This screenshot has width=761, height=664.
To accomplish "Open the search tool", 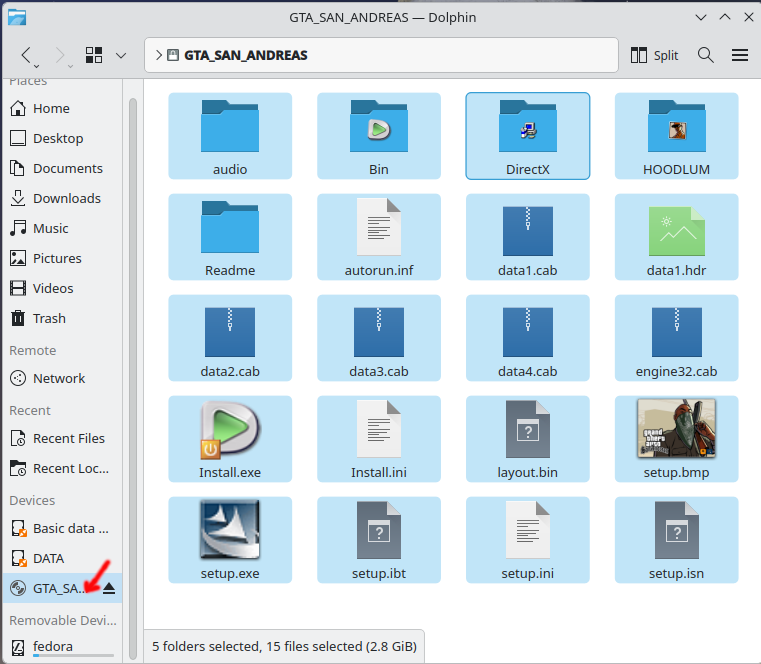I will tap(706, 55).
